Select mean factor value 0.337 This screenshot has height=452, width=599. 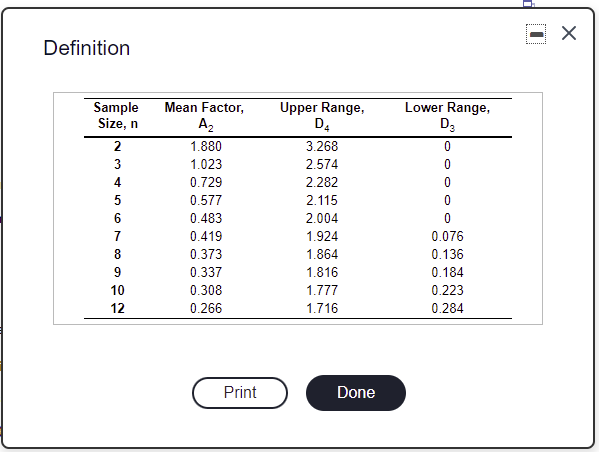tap(206, 272)
